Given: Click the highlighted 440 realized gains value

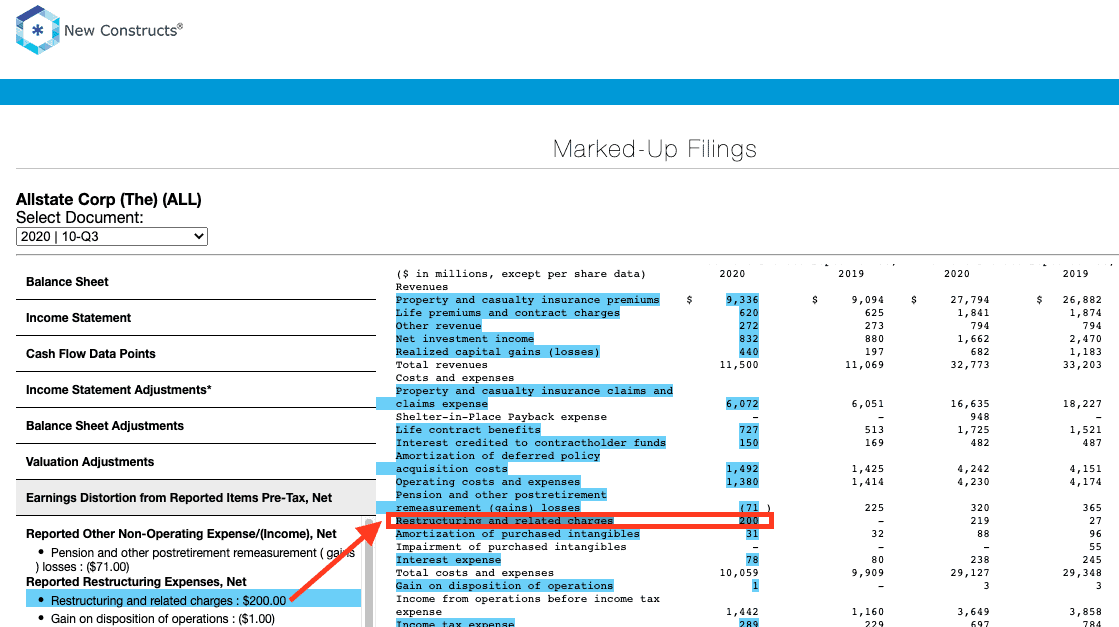Looking at the screenshot, I should pos(749,352).
